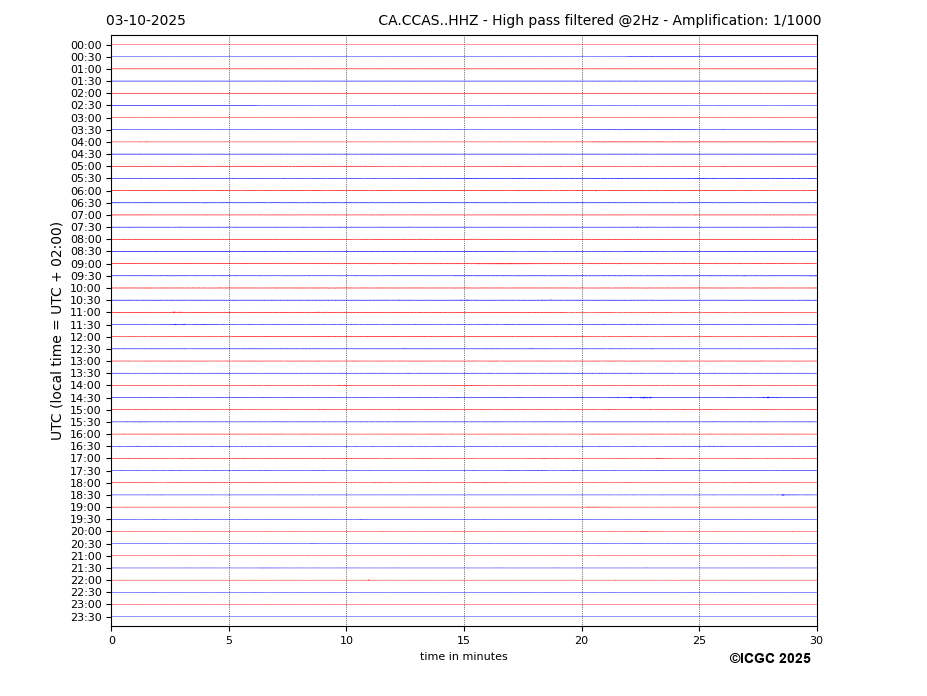Viewport: 927px width, 696px height.
Task: Click the 30 tick on the x-axis
Action: click(817, 640)
